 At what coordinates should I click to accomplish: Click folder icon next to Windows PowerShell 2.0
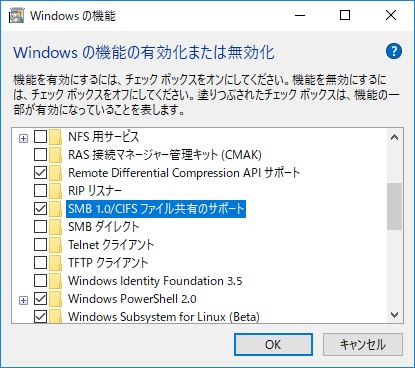pos(56,299)
